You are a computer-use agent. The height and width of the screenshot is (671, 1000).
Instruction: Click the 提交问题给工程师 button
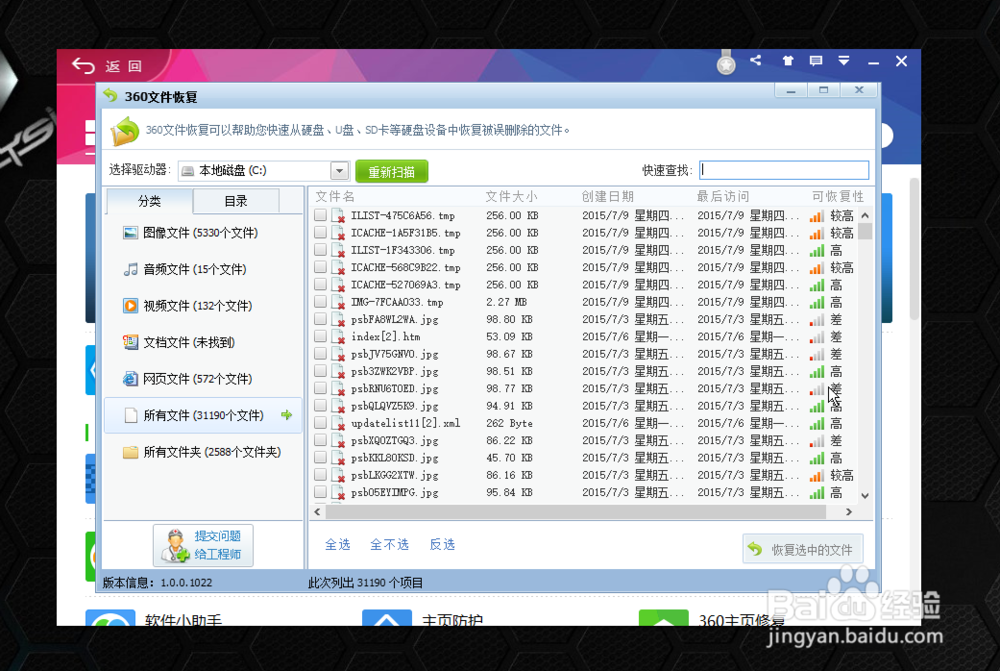[x=203, y=545]
